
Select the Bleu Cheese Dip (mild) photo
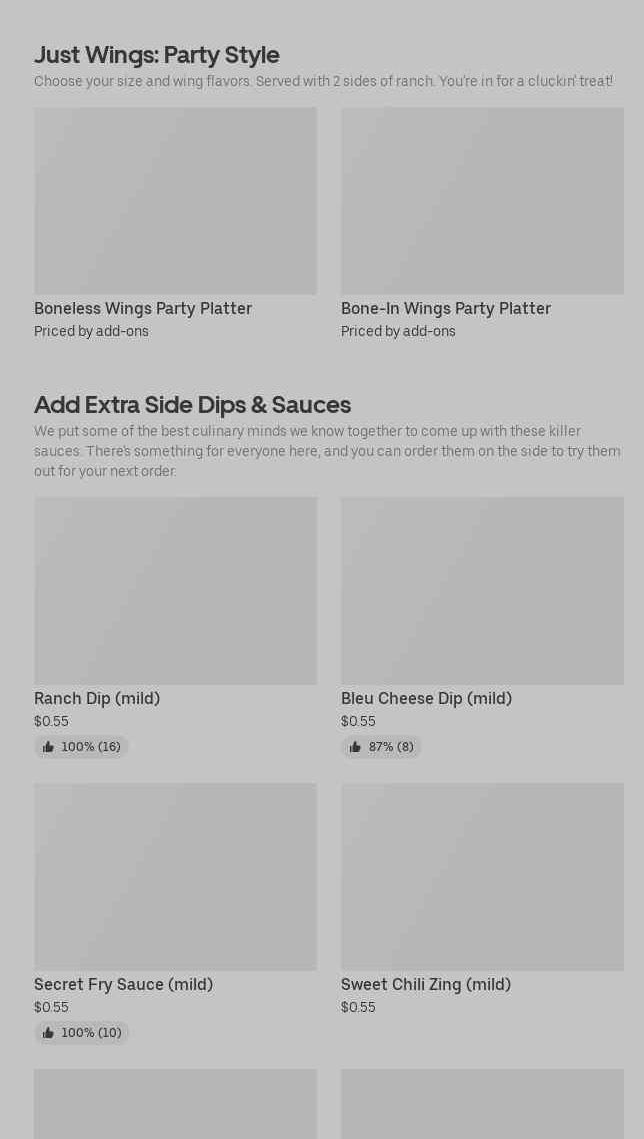pyautogui.click(x=482, y=591)
